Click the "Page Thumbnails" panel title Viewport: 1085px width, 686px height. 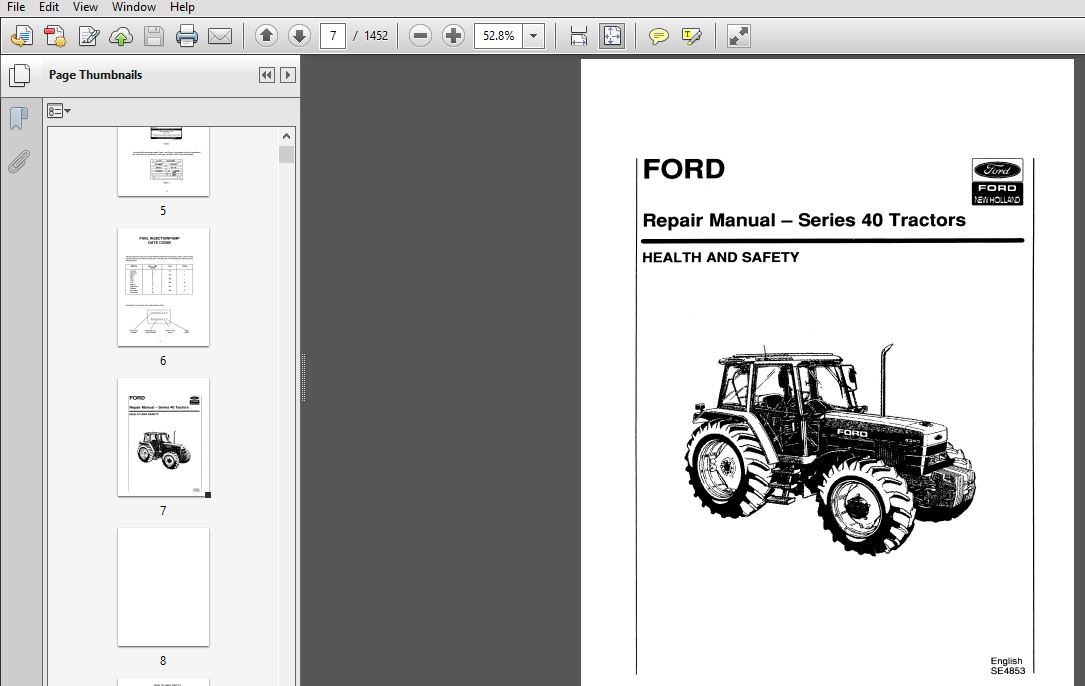(95, 75)
